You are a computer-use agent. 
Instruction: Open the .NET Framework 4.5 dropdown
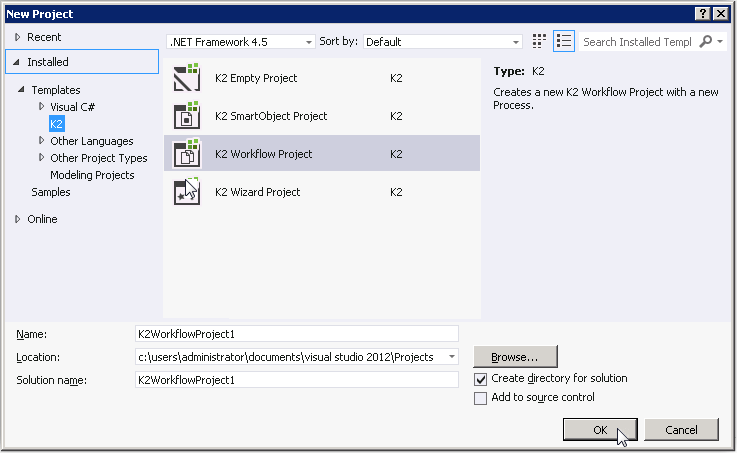point(241,42)
